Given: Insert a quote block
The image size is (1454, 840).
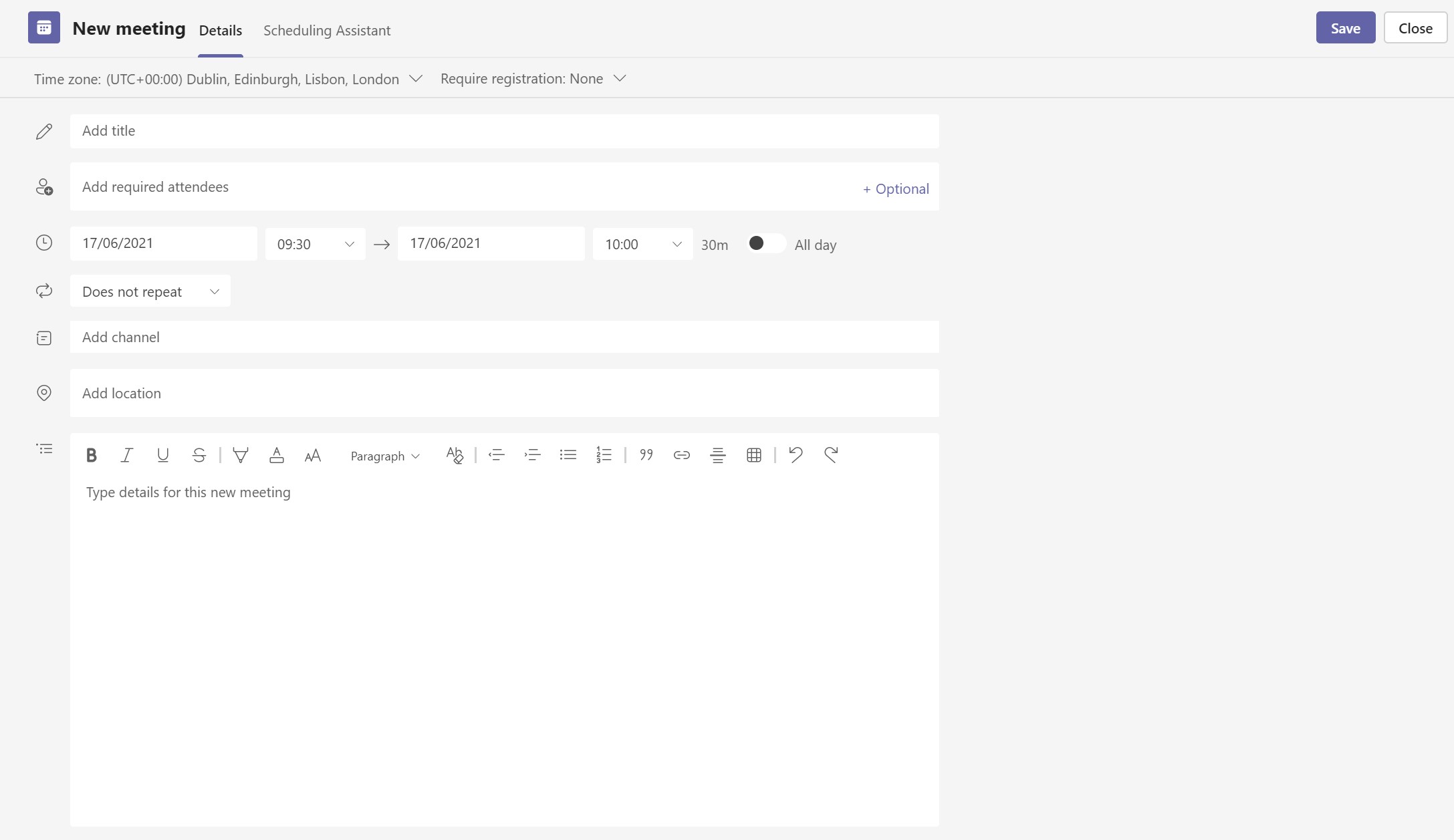Looking at the screenshot, I should (x=646, y=455).
